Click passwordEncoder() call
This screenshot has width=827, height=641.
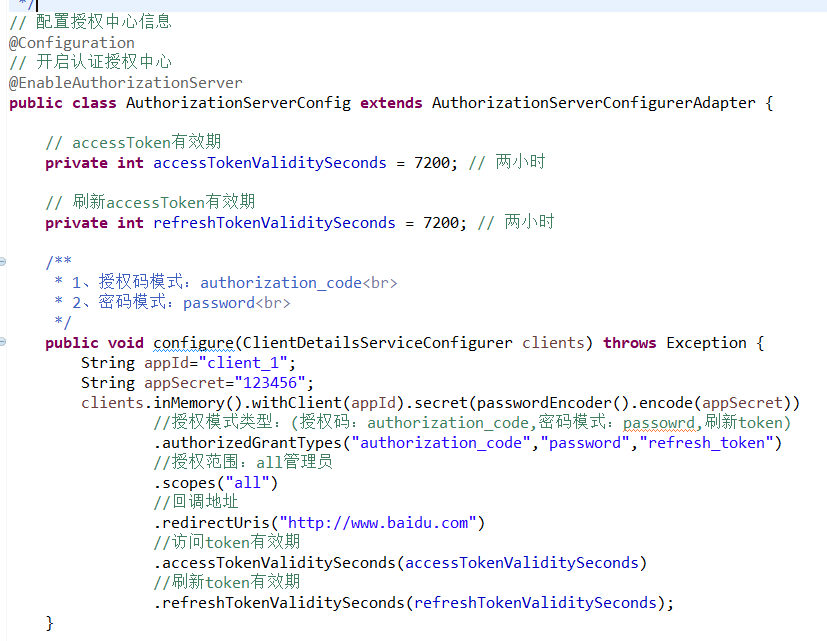(x=553, y=403)
